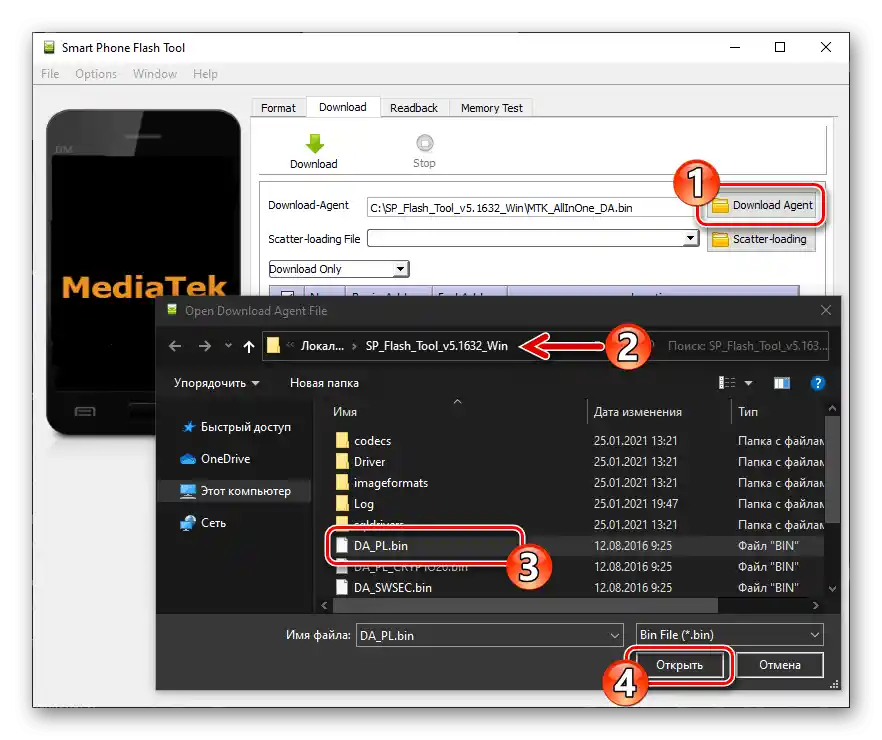Open the Bin File (*.bin) type dropdown
This screenshot has height=740, width=882.
point(730,635)
